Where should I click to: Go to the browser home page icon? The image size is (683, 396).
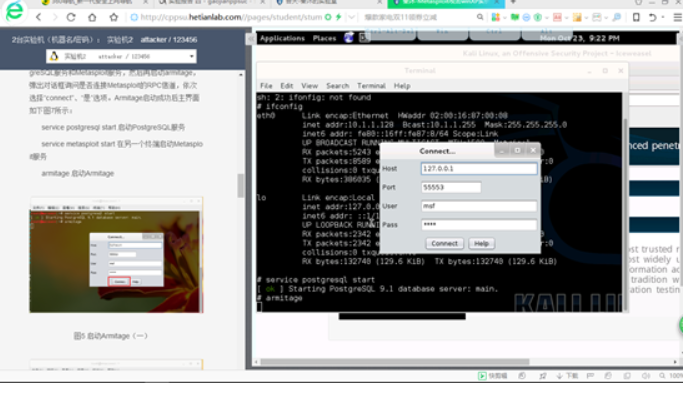[x=92, y=17]
